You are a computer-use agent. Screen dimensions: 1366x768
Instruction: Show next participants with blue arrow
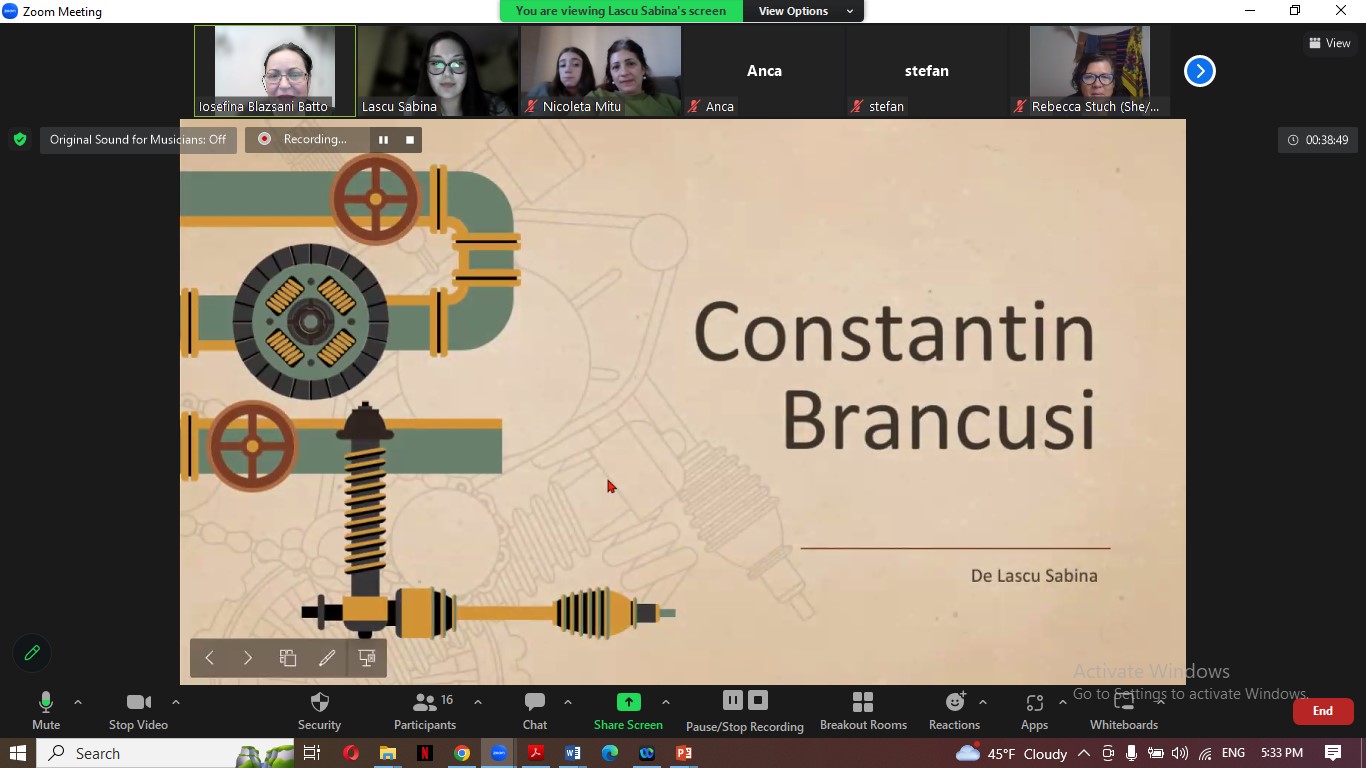[x=1200, y=71]
